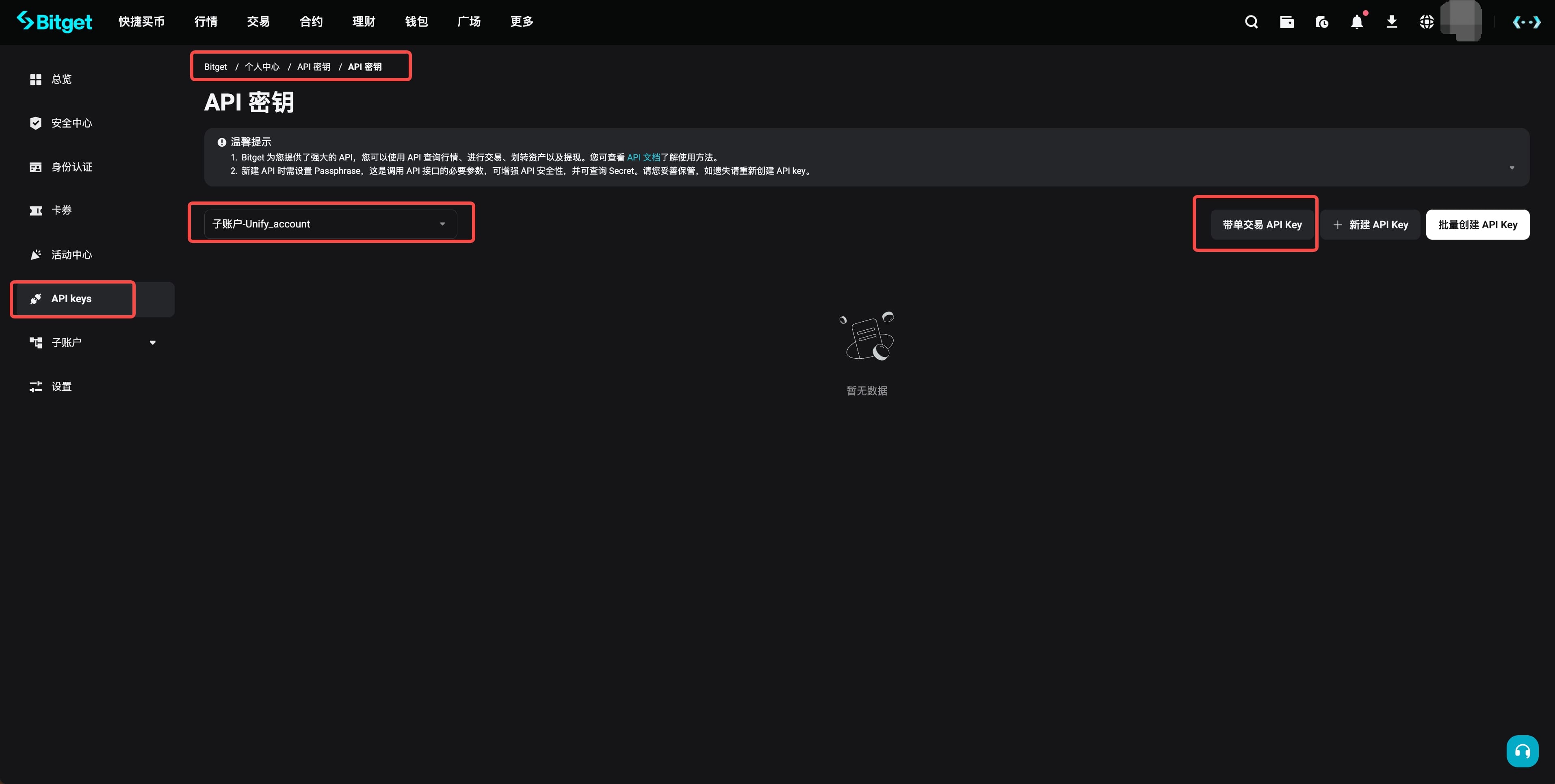Viewport: 1555px width, 784px height.
Task: Open the 更多 menu item
Action: [x=521, y=22]
